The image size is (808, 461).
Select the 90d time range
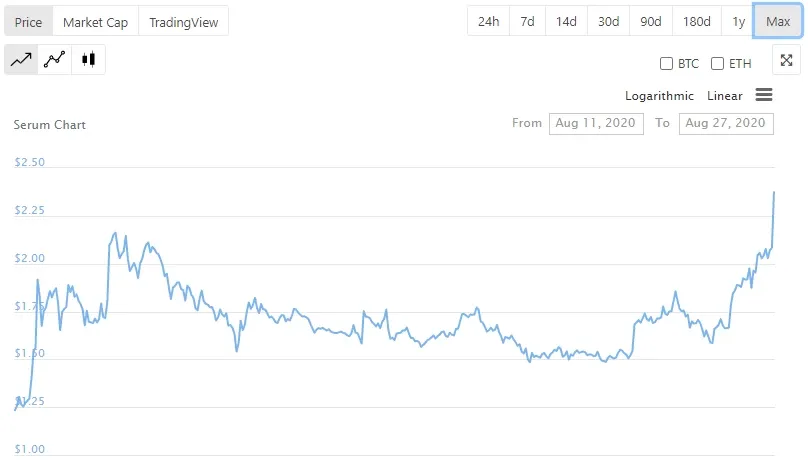point(651,22)
